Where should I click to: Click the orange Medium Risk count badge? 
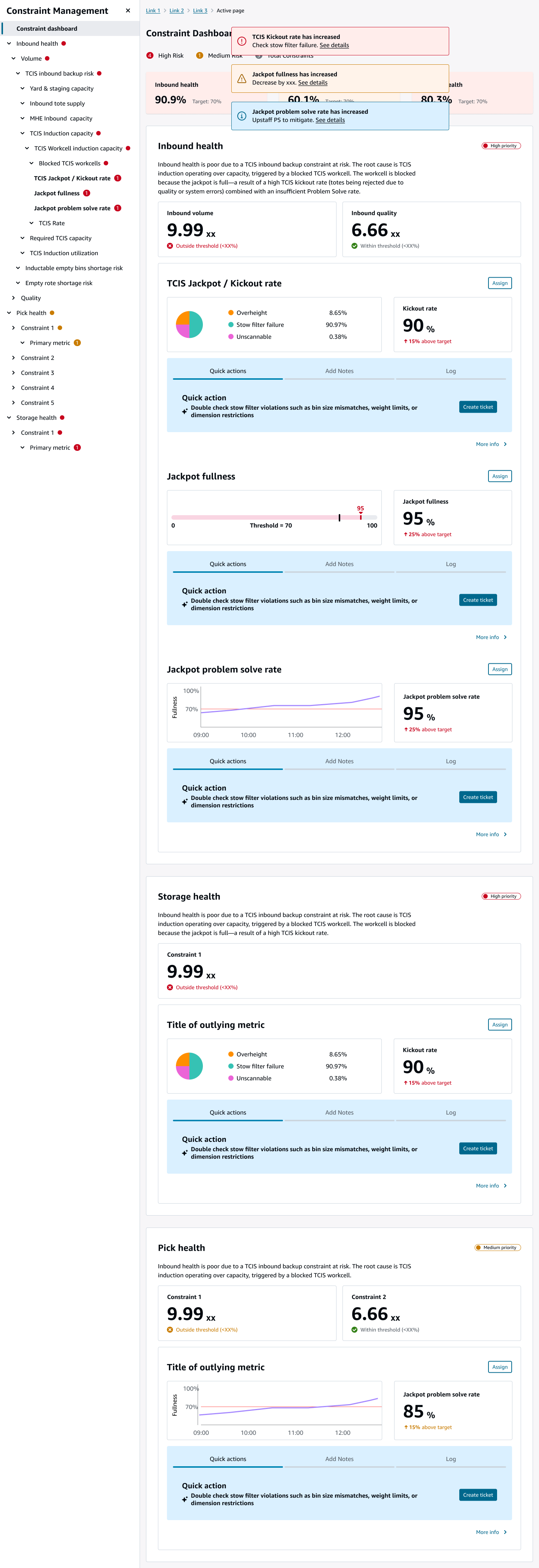tap(199, 55)
